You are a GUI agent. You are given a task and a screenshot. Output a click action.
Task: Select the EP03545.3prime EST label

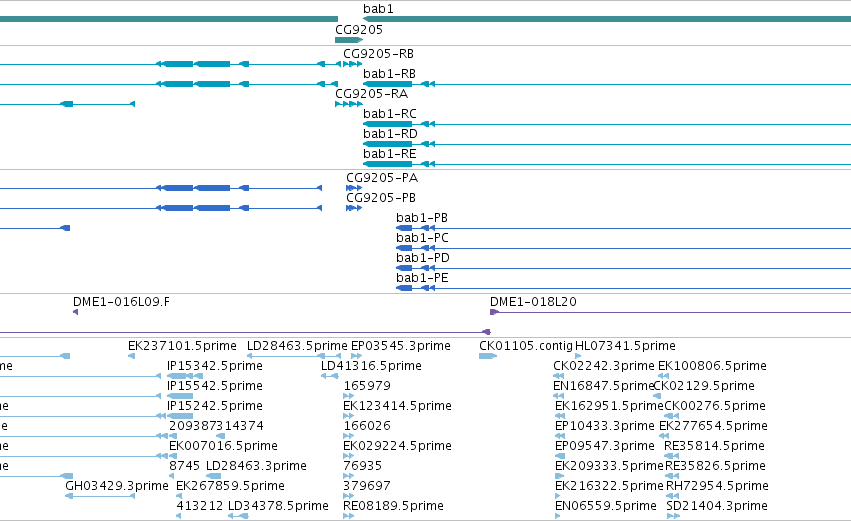point(401,346)
